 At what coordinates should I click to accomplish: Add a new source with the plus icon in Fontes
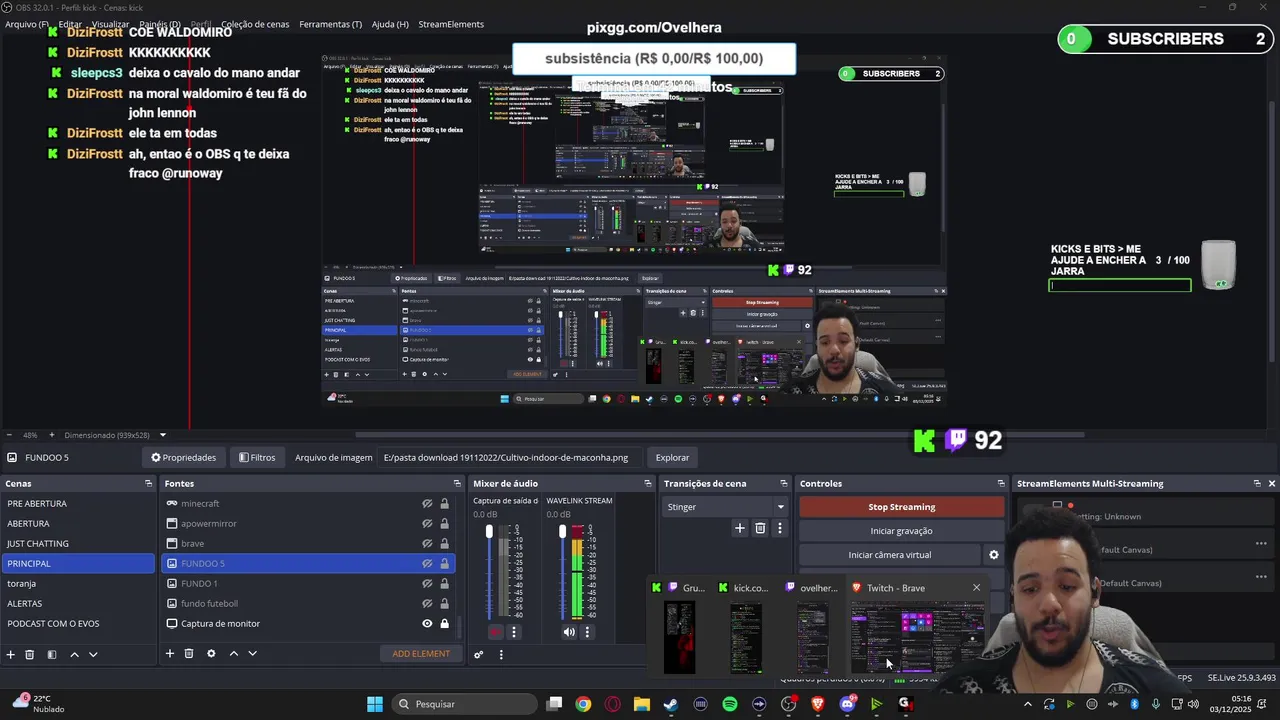point(170,654)
